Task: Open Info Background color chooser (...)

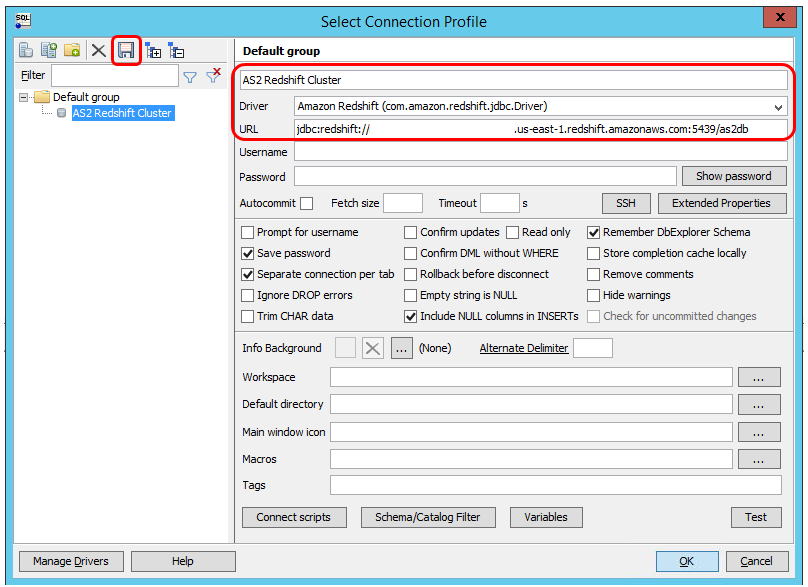Action: [x=401, y=348]
